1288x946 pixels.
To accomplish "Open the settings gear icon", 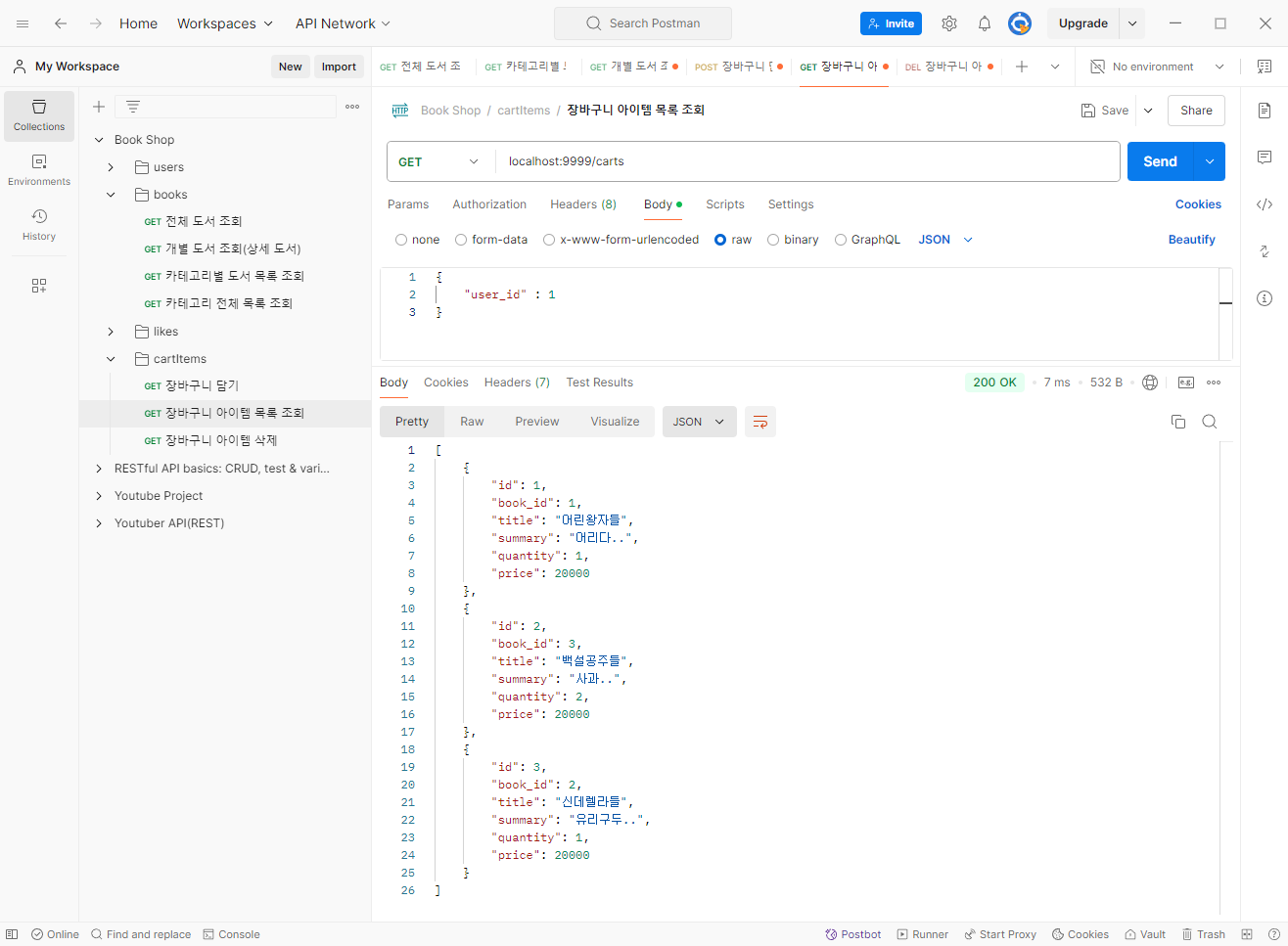I will click(x=949, y=23).
